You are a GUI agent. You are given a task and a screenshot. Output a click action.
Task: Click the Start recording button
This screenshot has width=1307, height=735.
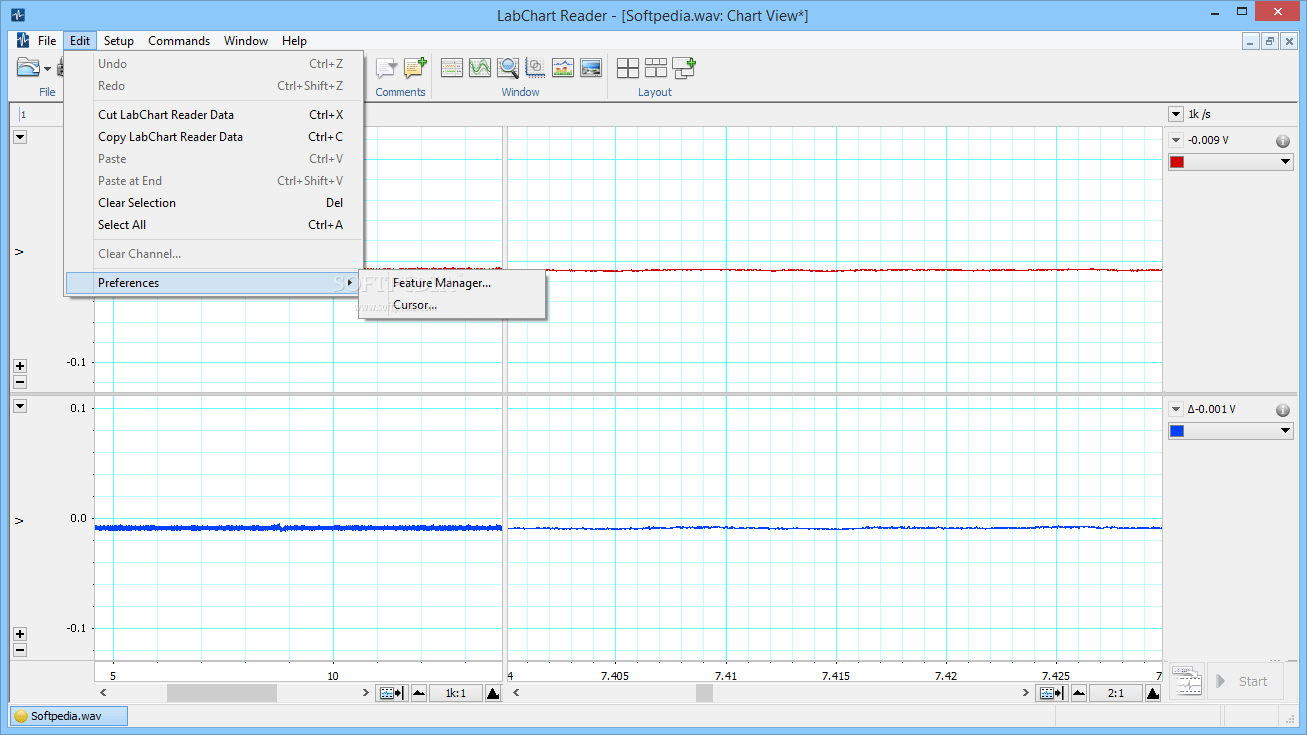[1244, 681]
